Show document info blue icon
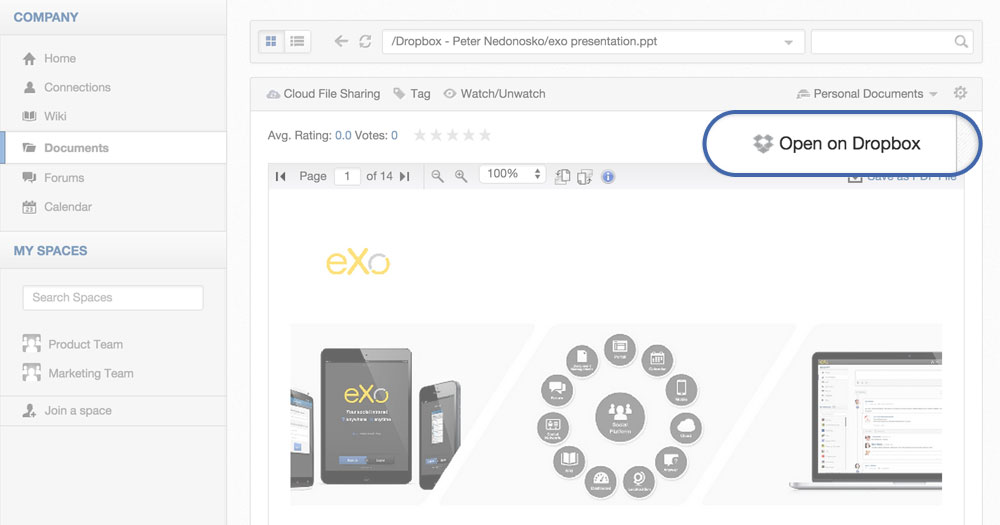The height and width of the screenshot is (525, 1000). point(608,177)
